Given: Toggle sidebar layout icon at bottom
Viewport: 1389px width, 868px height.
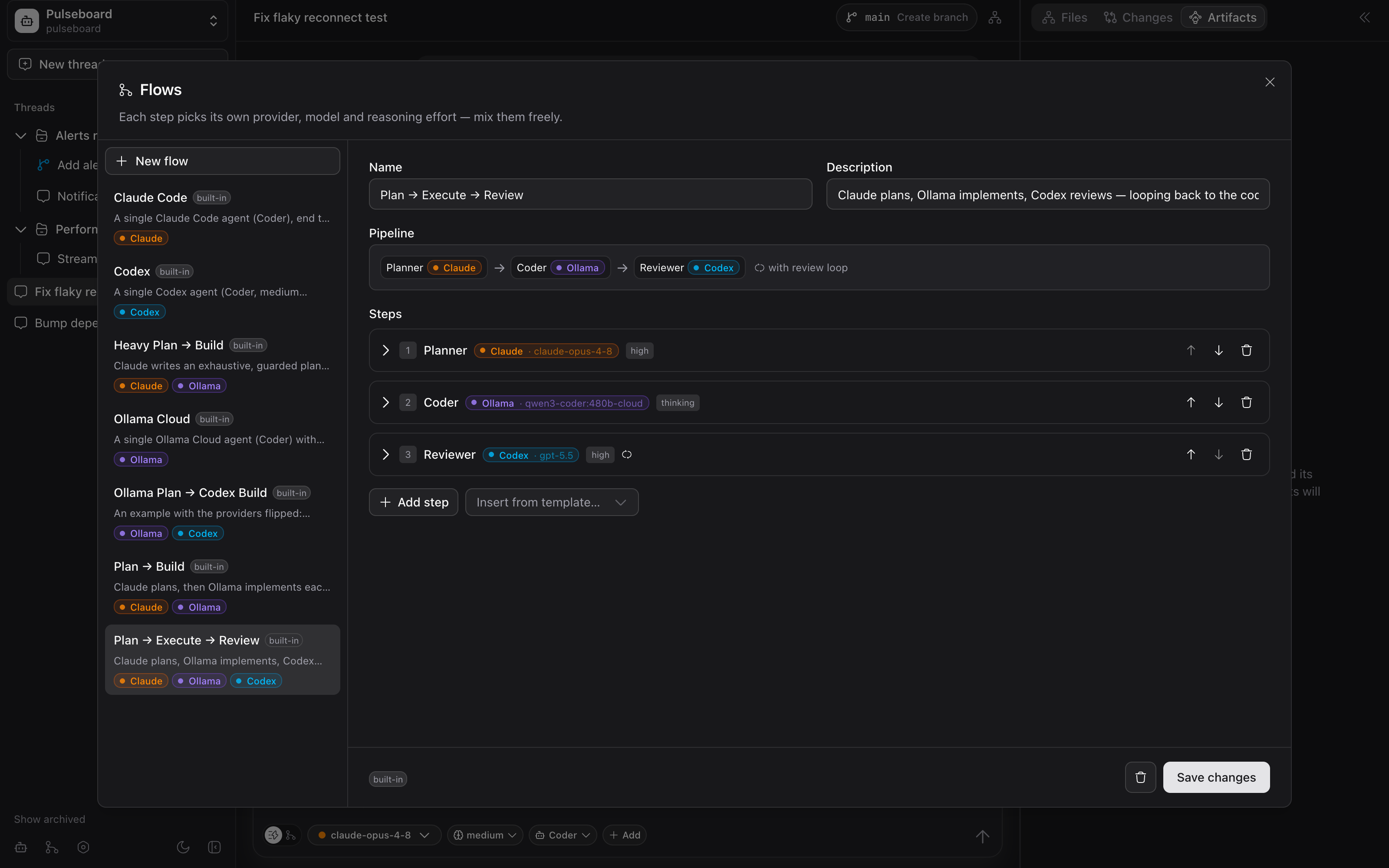Looking at the screenshot, I should tap(214, 847).
